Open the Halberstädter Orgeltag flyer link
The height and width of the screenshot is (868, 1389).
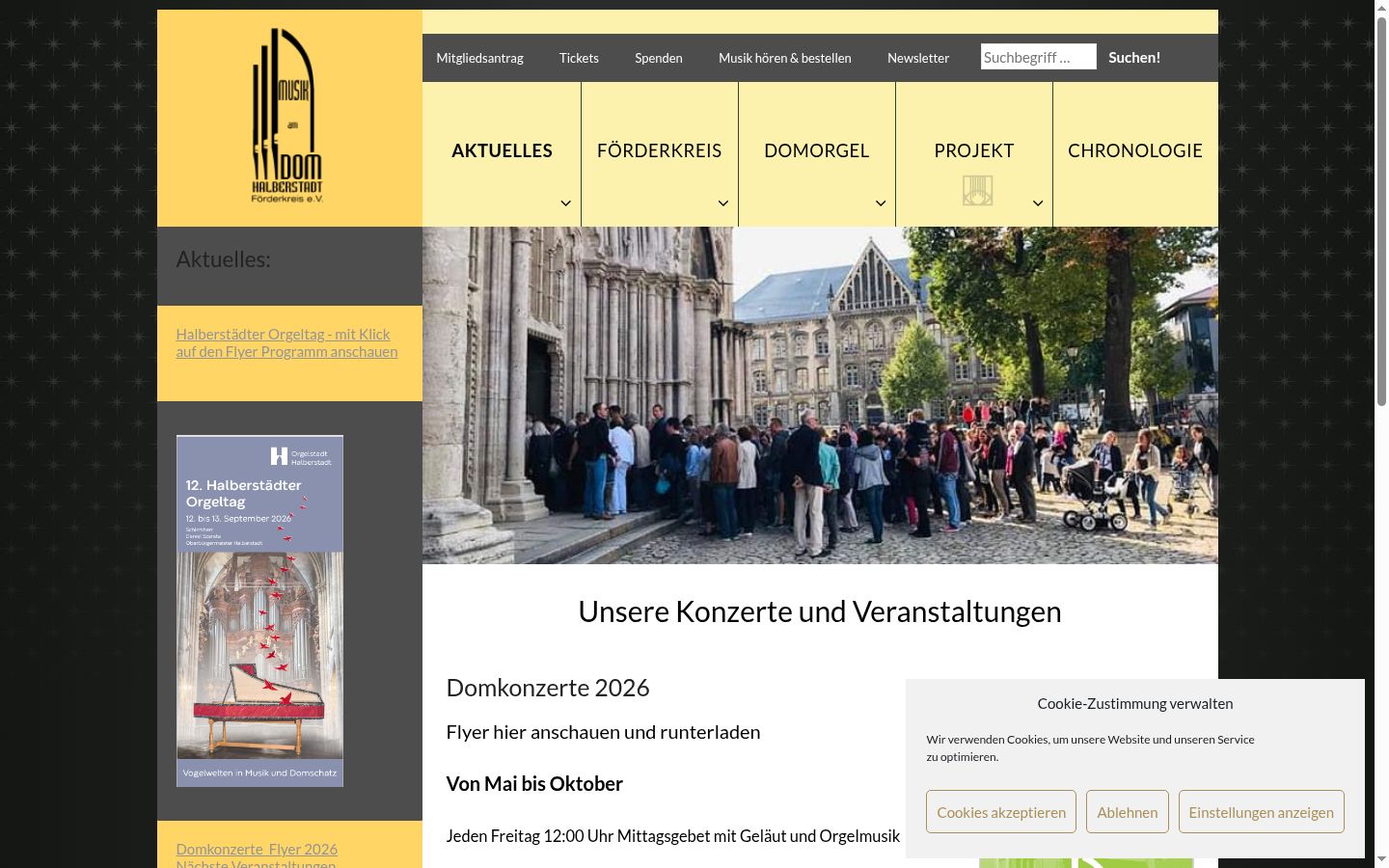coord(286,342)
